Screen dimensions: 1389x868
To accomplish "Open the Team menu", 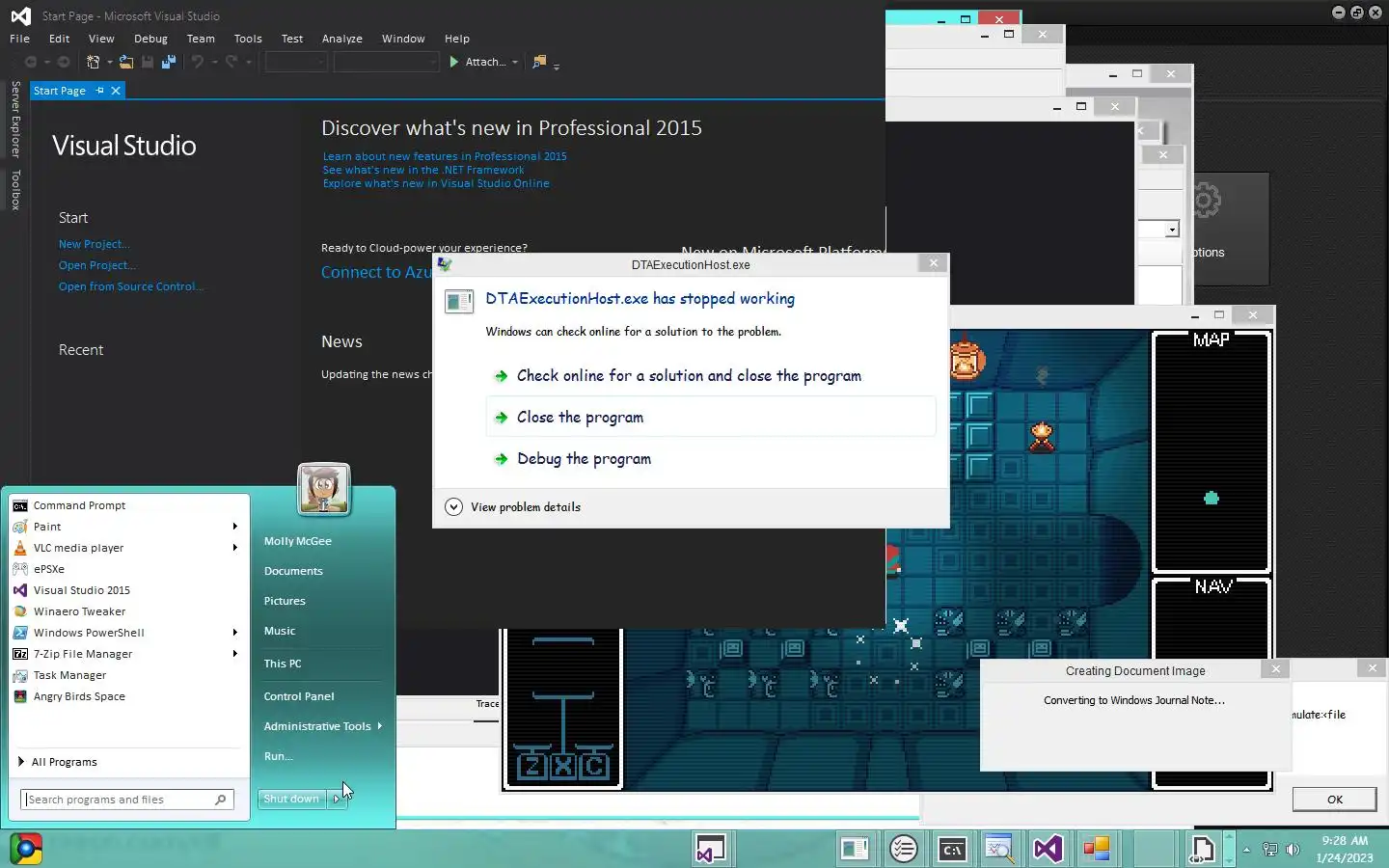I will (x=201, y=39).
